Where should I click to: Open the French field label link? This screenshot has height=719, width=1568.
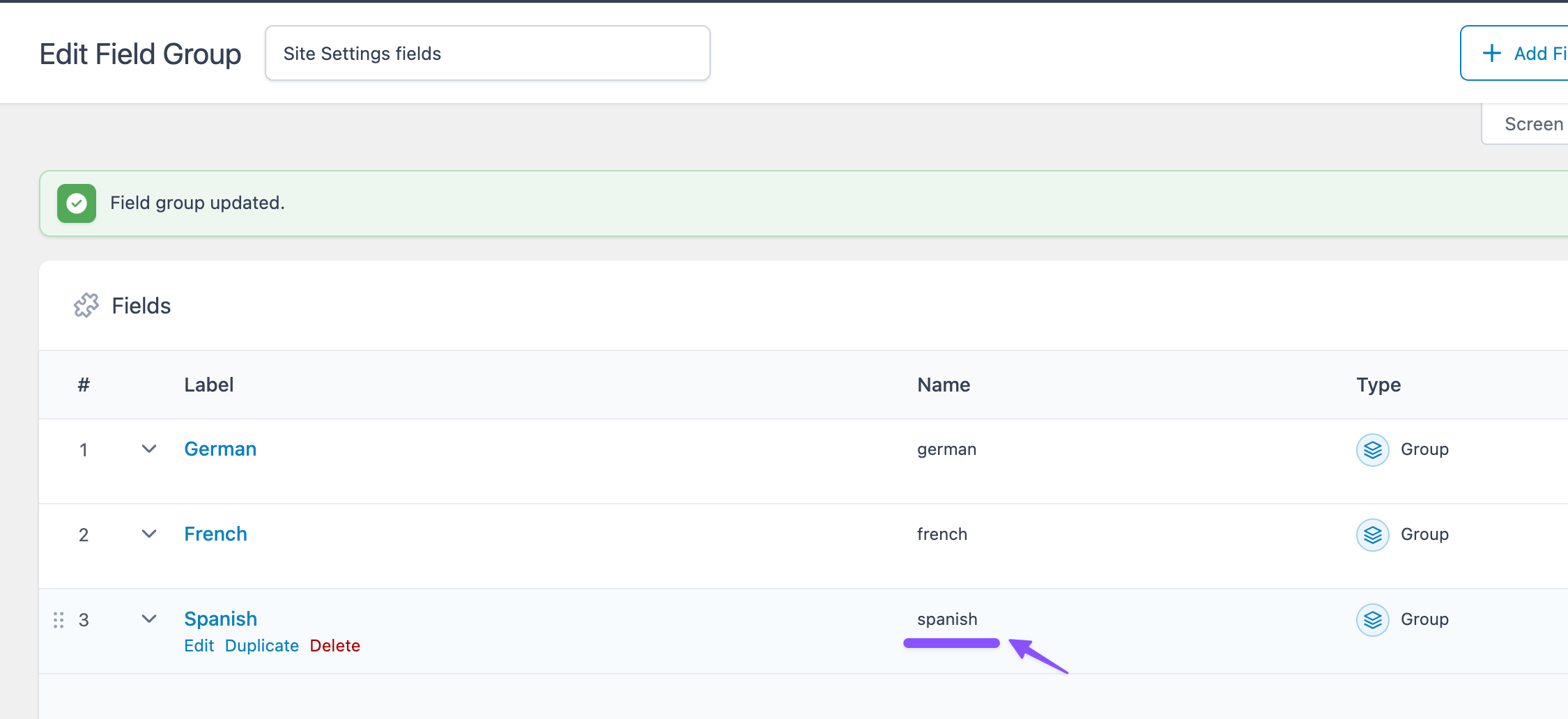215,534
